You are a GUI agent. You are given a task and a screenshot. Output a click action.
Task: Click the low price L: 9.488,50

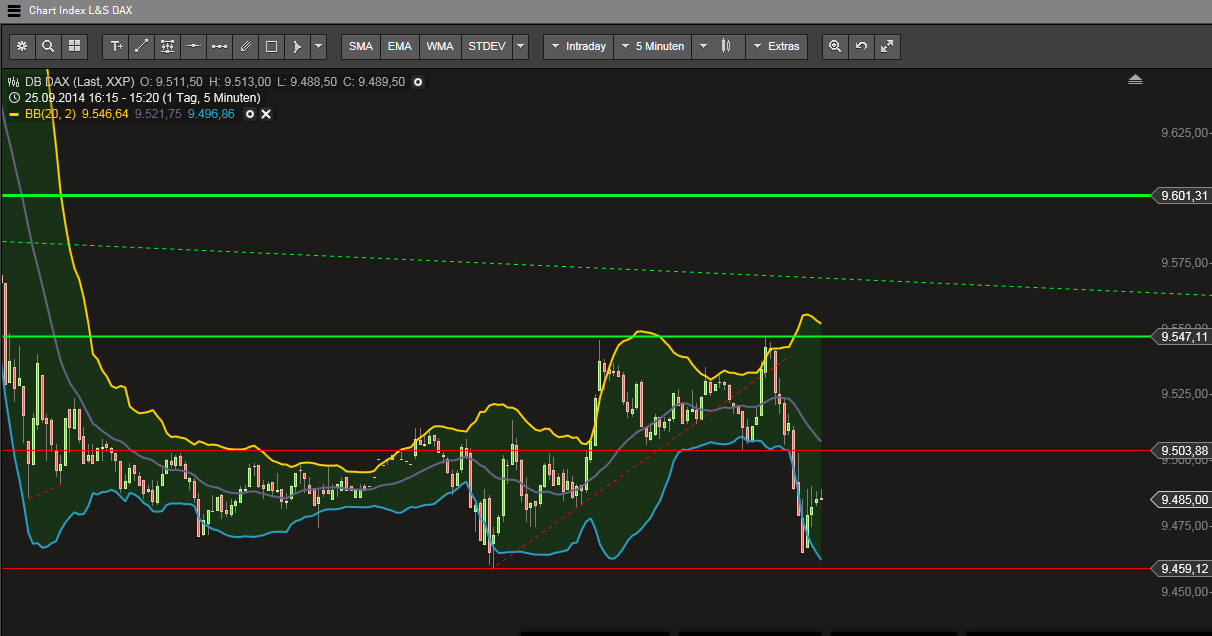tap(307, 82)
